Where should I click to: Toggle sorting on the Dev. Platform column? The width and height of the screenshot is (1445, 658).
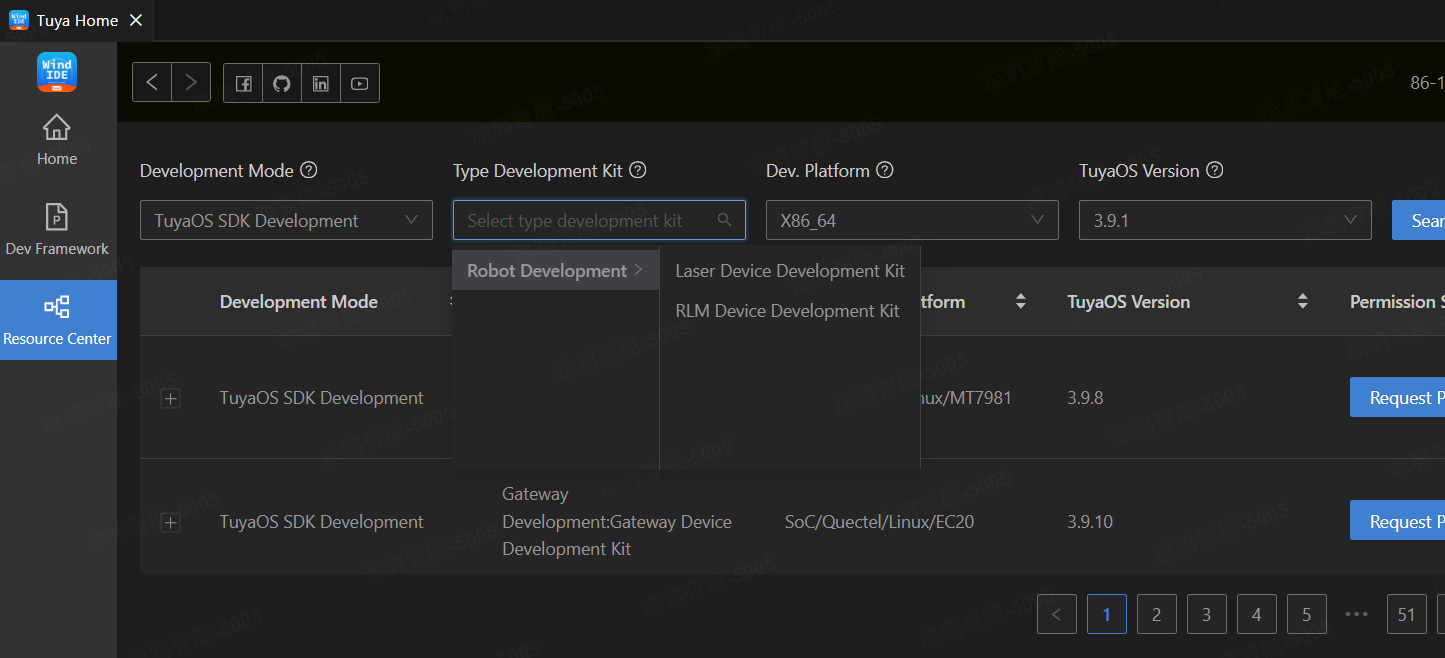click(x=1020, y=301)
